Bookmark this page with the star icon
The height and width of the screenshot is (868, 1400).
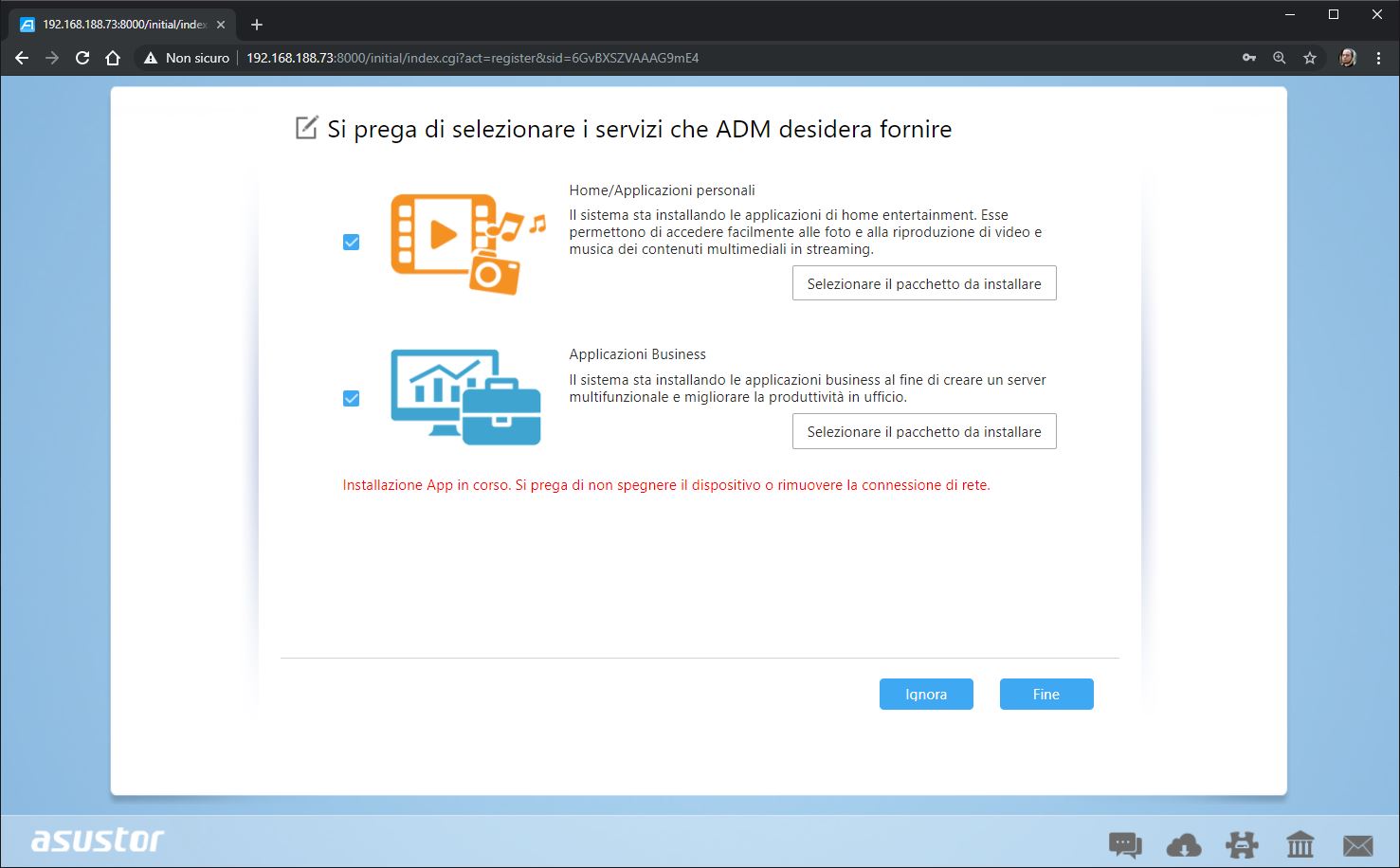pyautogui.click(x=1310, y=58)
